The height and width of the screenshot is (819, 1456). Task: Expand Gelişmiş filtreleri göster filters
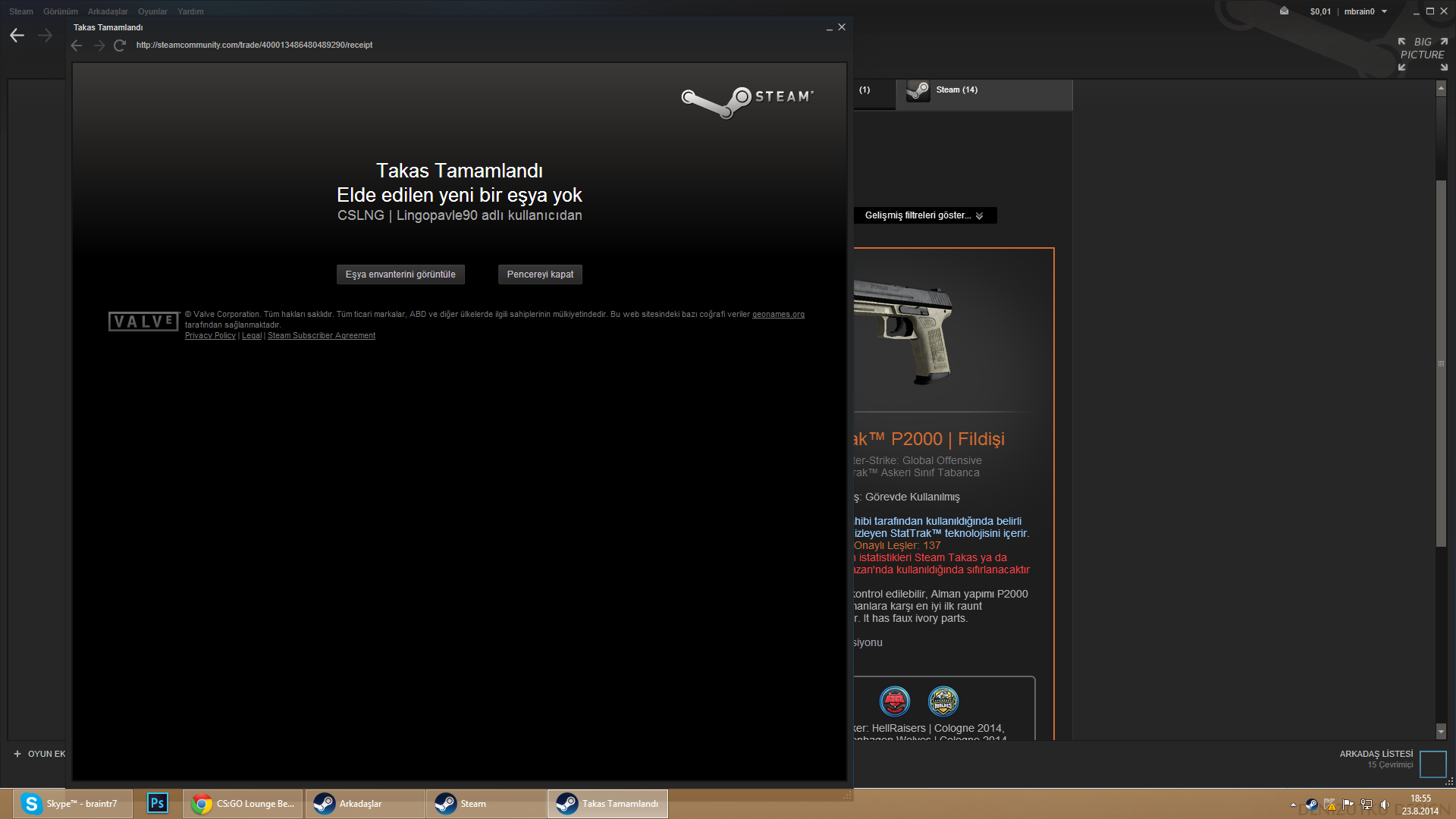tap(924, 215)
